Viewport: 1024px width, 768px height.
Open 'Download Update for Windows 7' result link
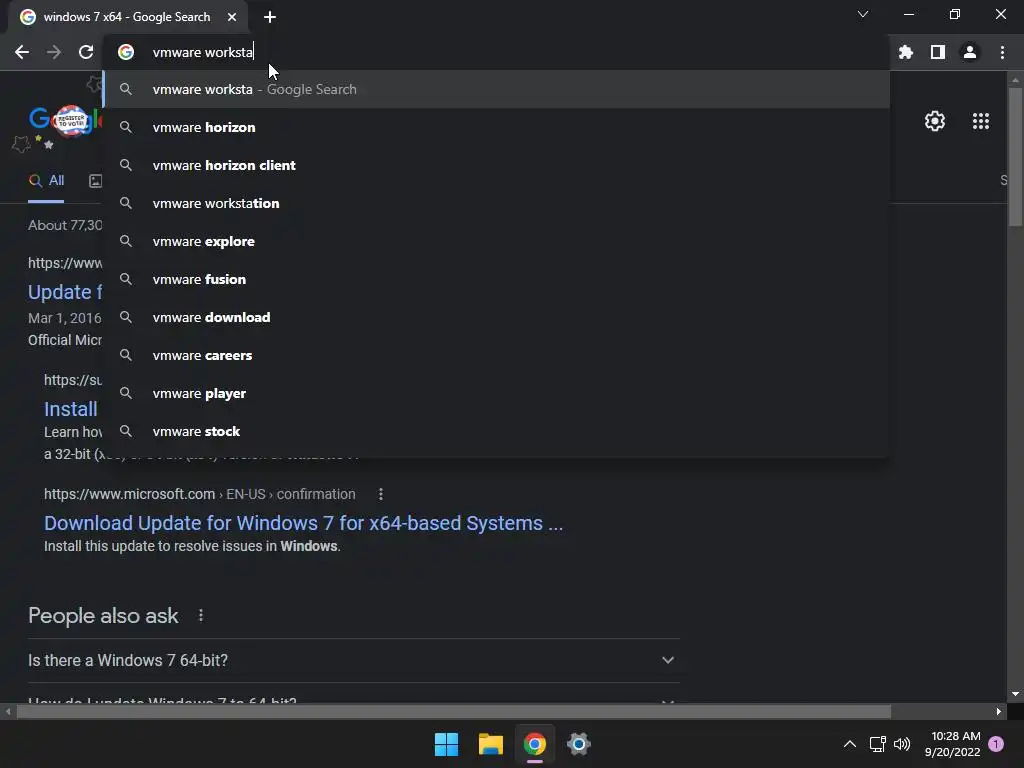pyautogui.click(x=303, y=523)
